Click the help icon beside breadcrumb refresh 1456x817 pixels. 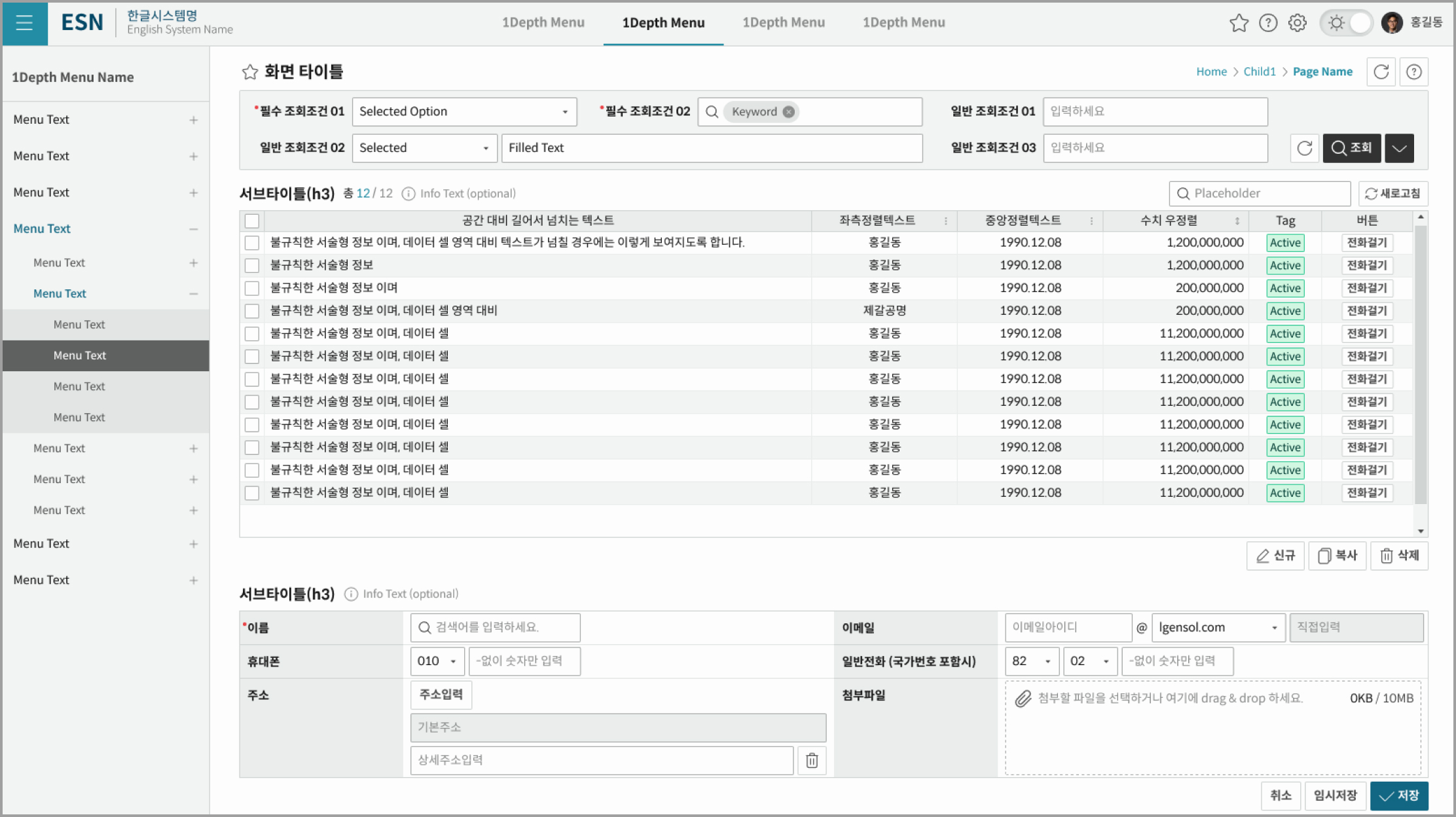coord(1413,71)
